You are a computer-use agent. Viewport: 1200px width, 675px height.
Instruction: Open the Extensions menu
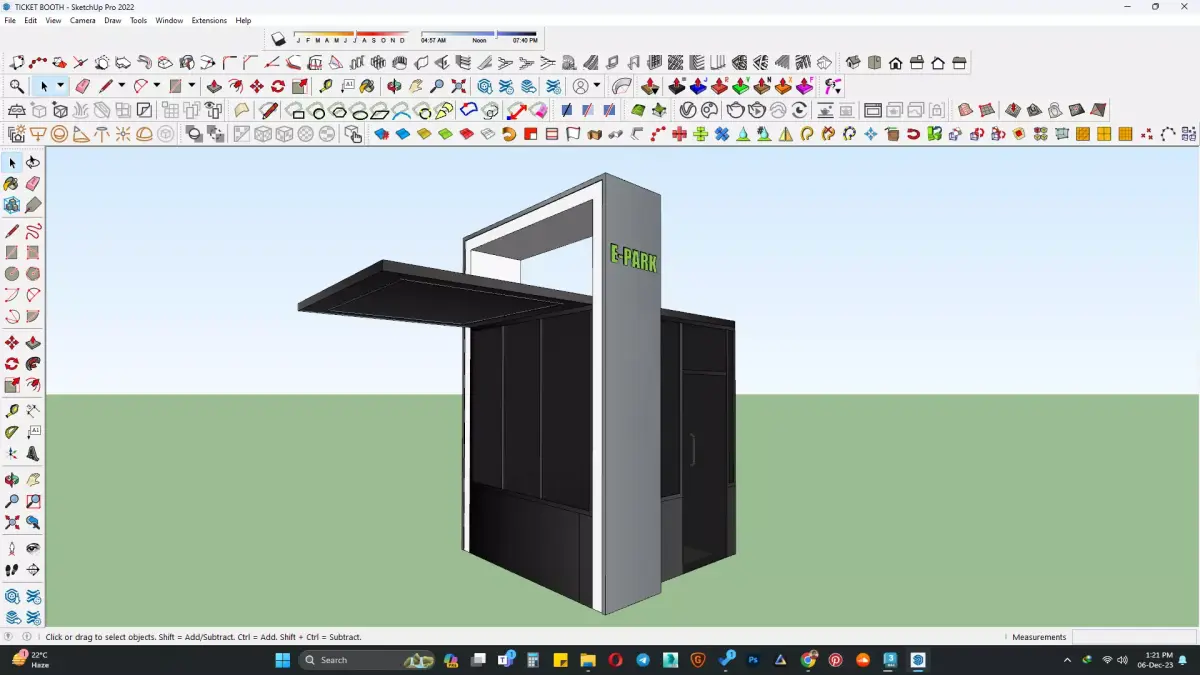[209, 20]
